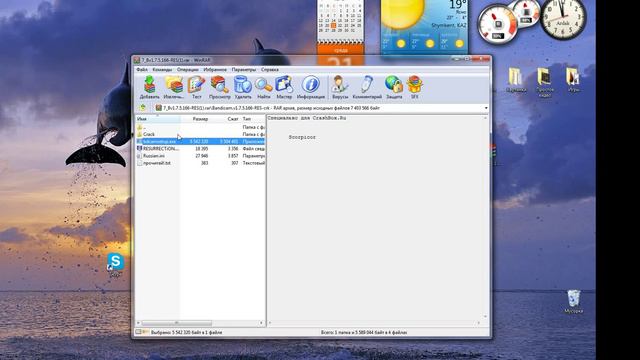Select the highlighted .exe file row
640x360 pixels.
pos(200,142)
